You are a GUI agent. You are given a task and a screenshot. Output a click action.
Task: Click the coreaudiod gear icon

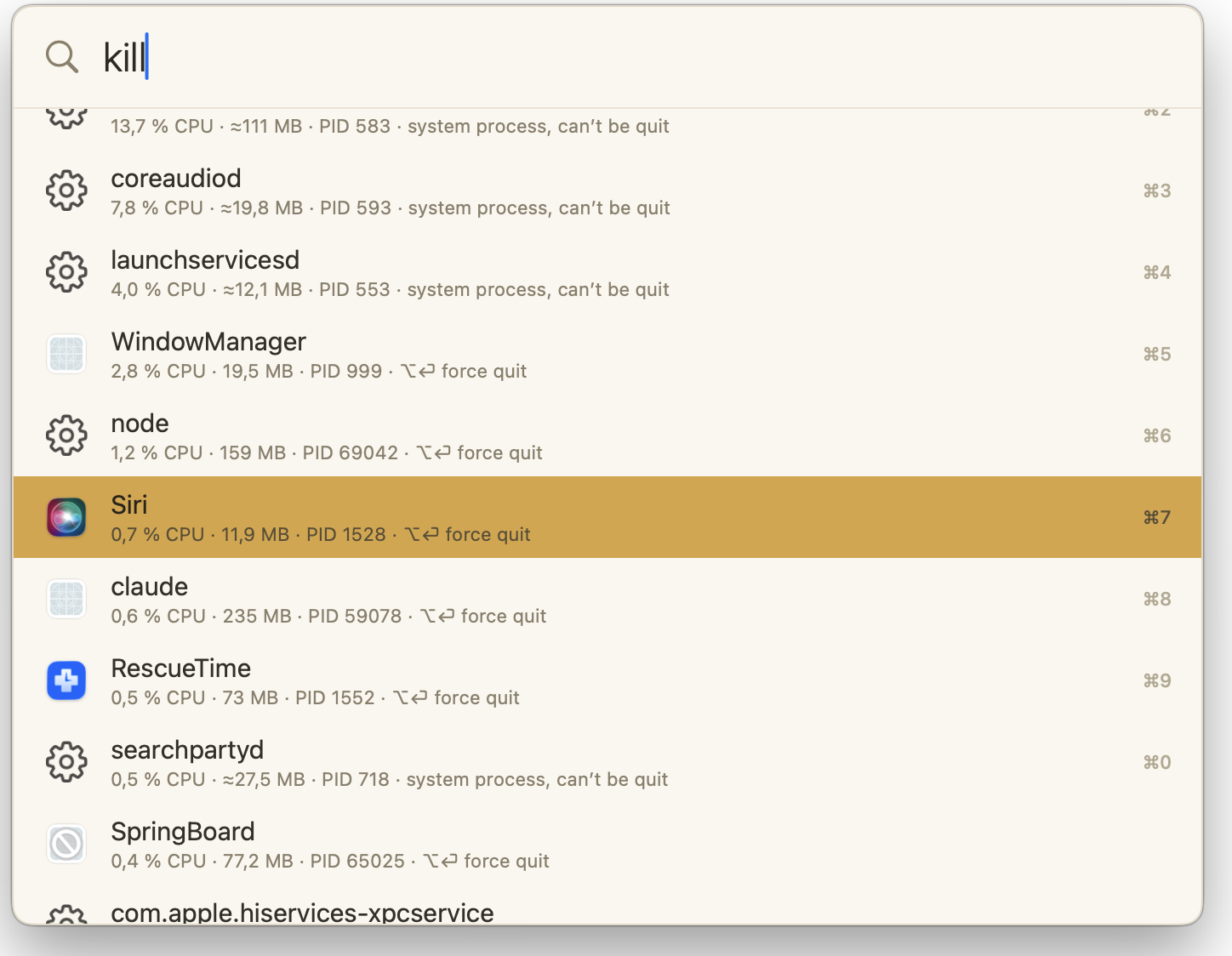pos(66,191)
